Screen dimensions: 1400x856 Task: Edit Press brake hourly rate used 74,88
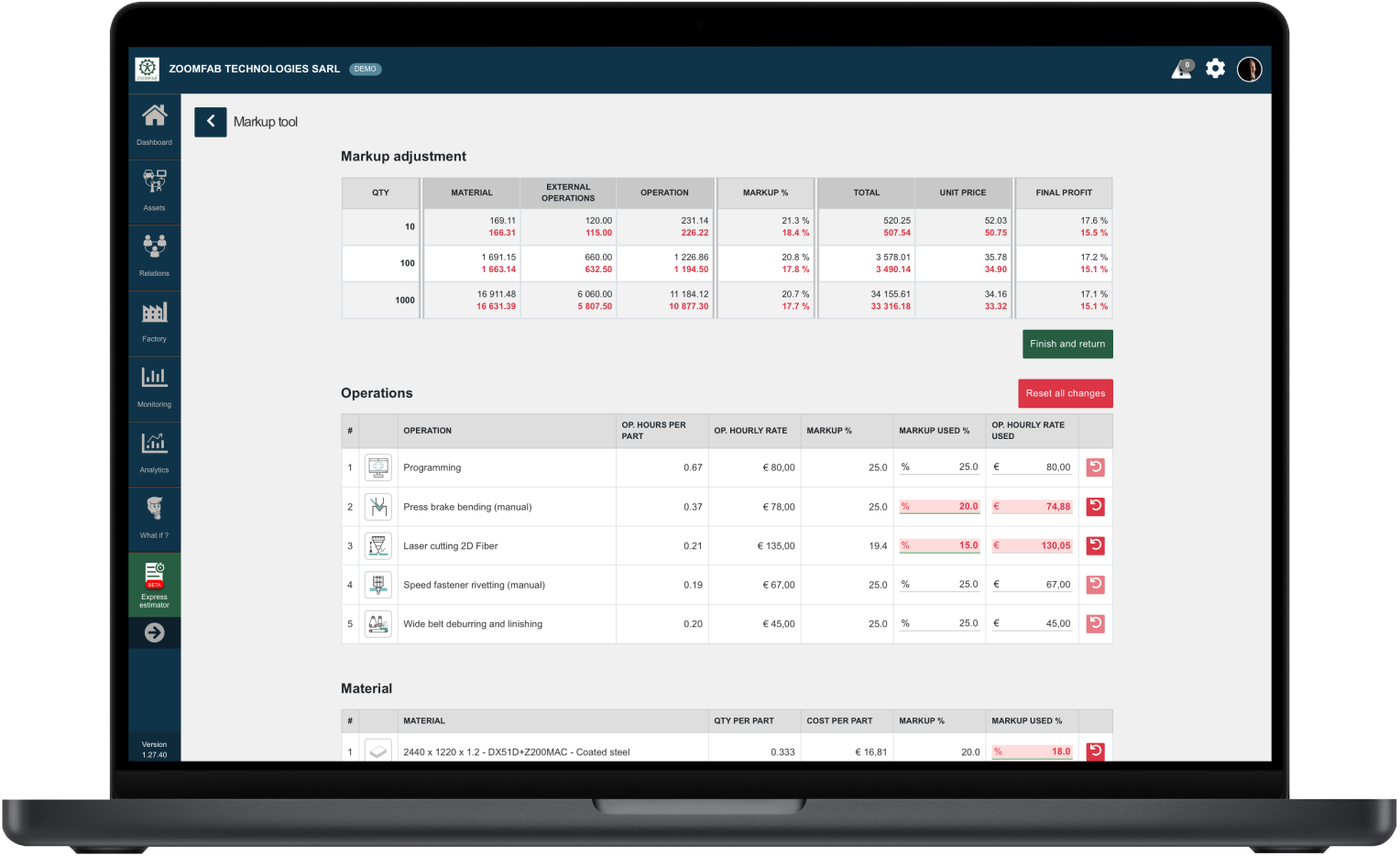(x=1032, y=506)
